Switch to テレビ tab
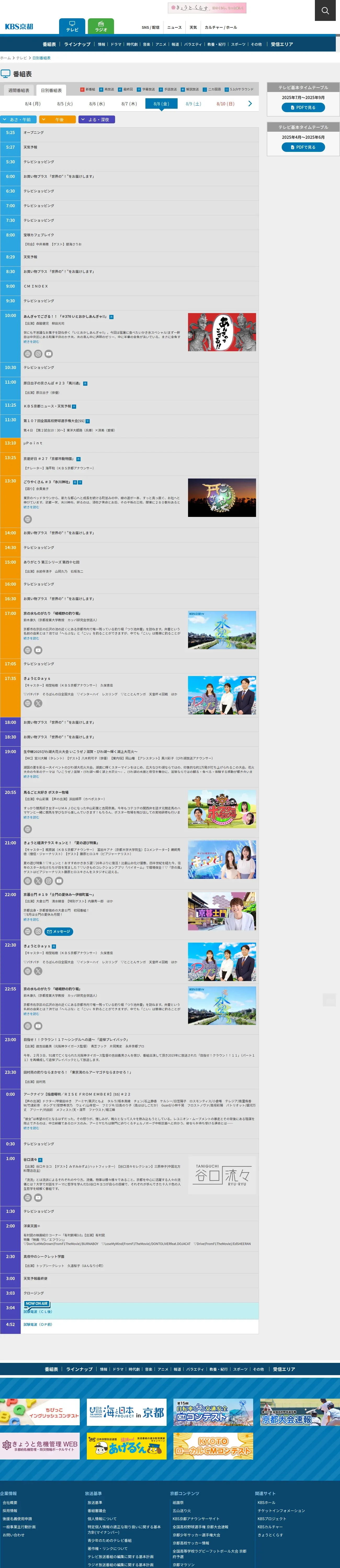The image size is (340, 1568). (72, 26)
